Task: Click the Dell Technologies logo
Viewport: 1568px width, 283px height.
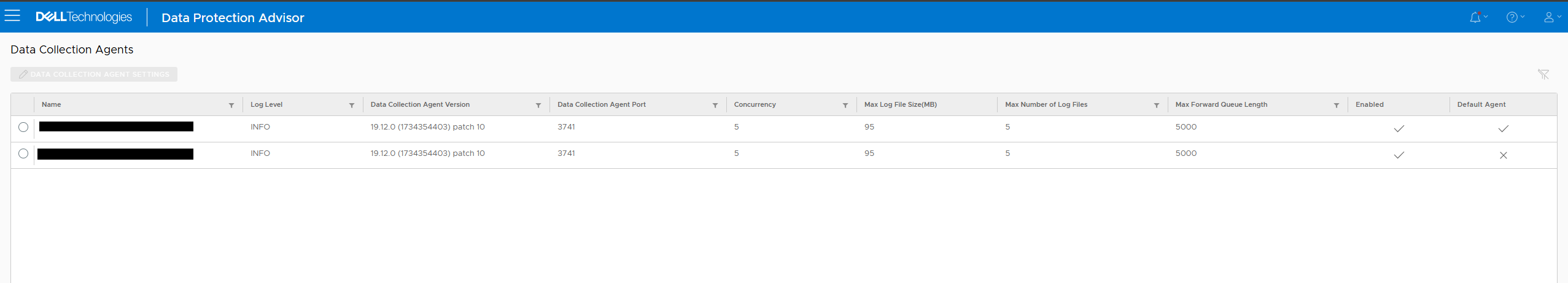Action: tap(84, 17)
